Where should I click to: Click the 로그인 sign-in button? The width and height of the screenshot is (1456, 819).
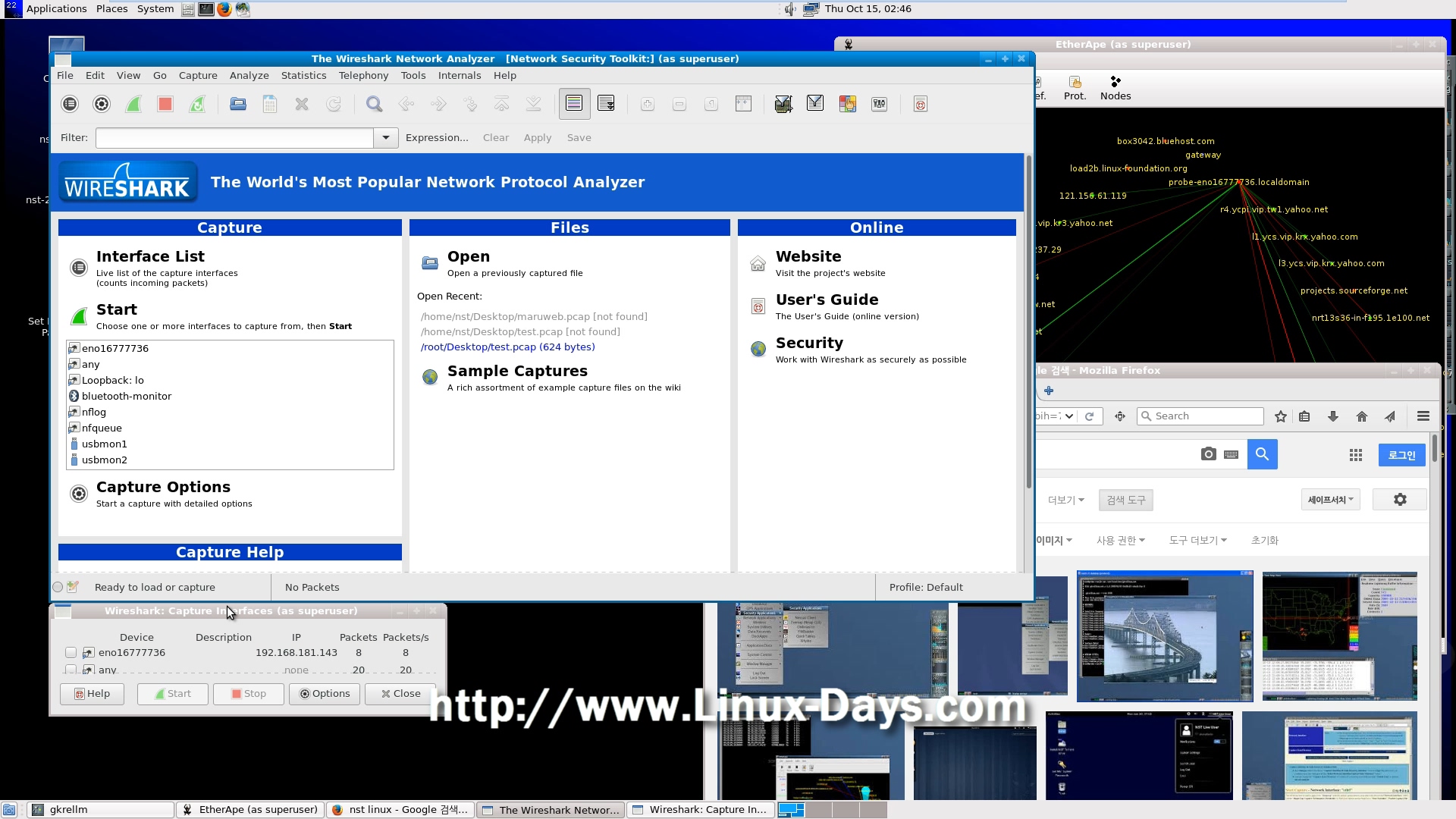(1401, 455)
